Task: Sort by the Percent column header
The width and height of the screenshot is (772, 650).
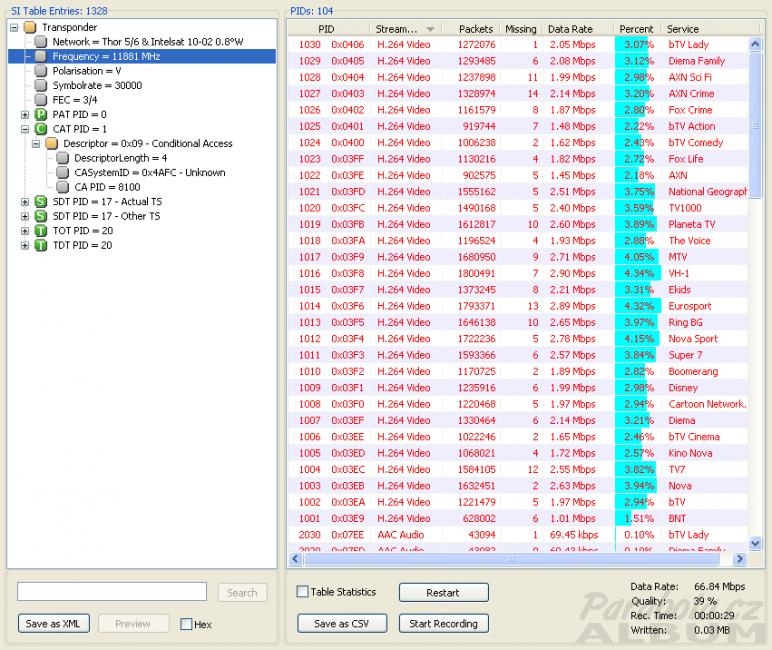Action: click(636, 29)
